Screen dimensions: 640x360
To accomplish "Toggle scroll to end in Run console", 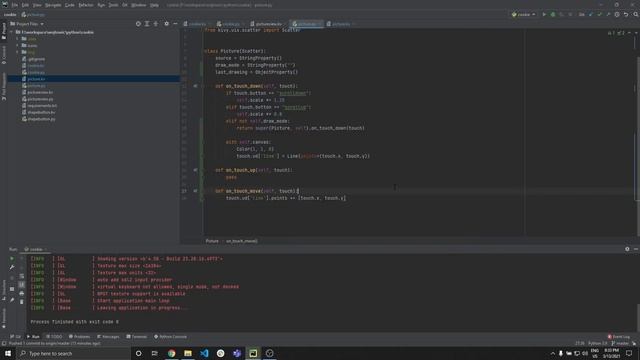I will pos(22,284).
